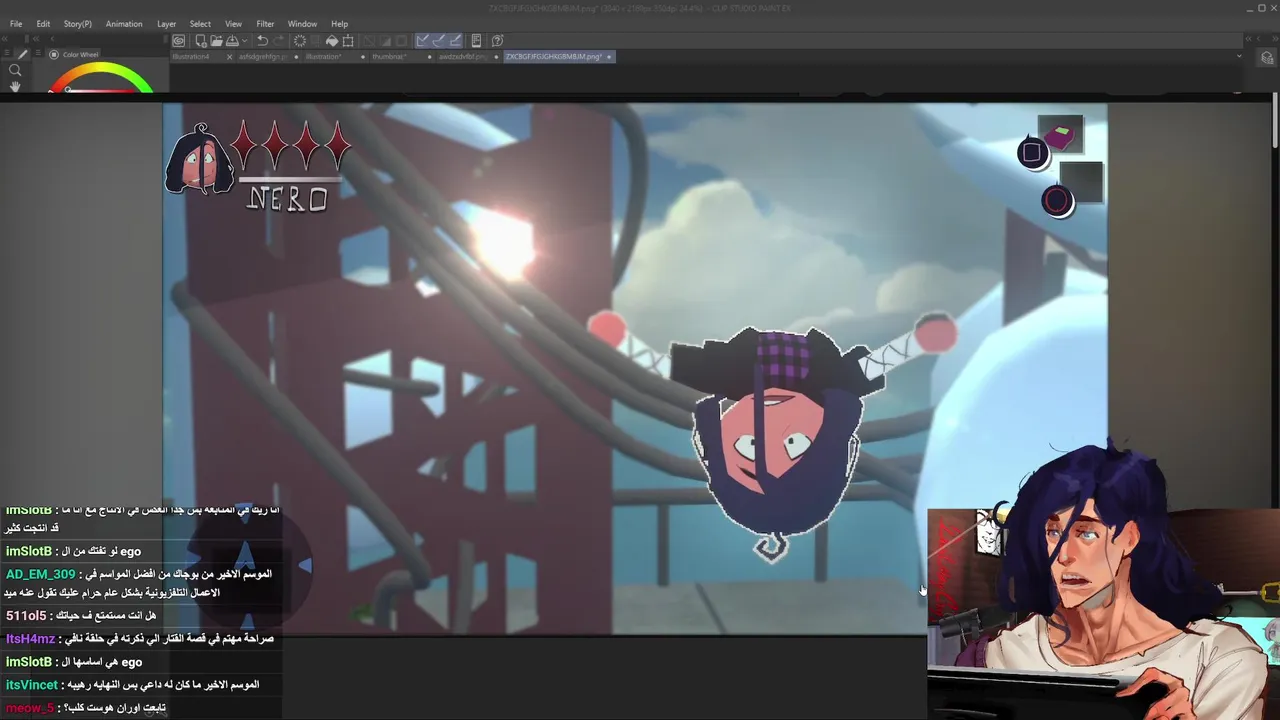Screen dimensions: 1280x720
Task: Click the Scale/Rotate transform icon
Action: pyautogui.click(x=348, y=41)
